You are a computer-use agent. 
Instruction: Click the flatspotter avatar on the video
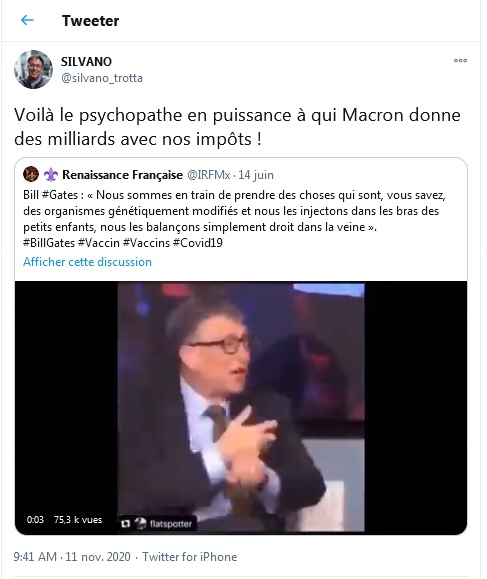point(140,523)
